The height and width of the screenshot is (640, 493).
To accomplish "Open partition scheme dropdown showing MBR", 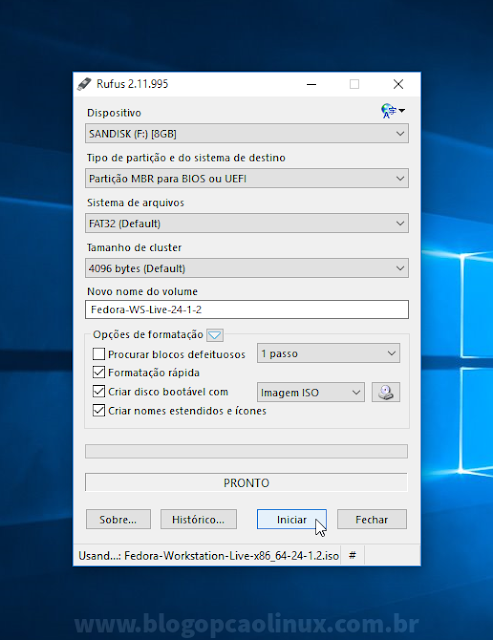I will pos(246,178).
